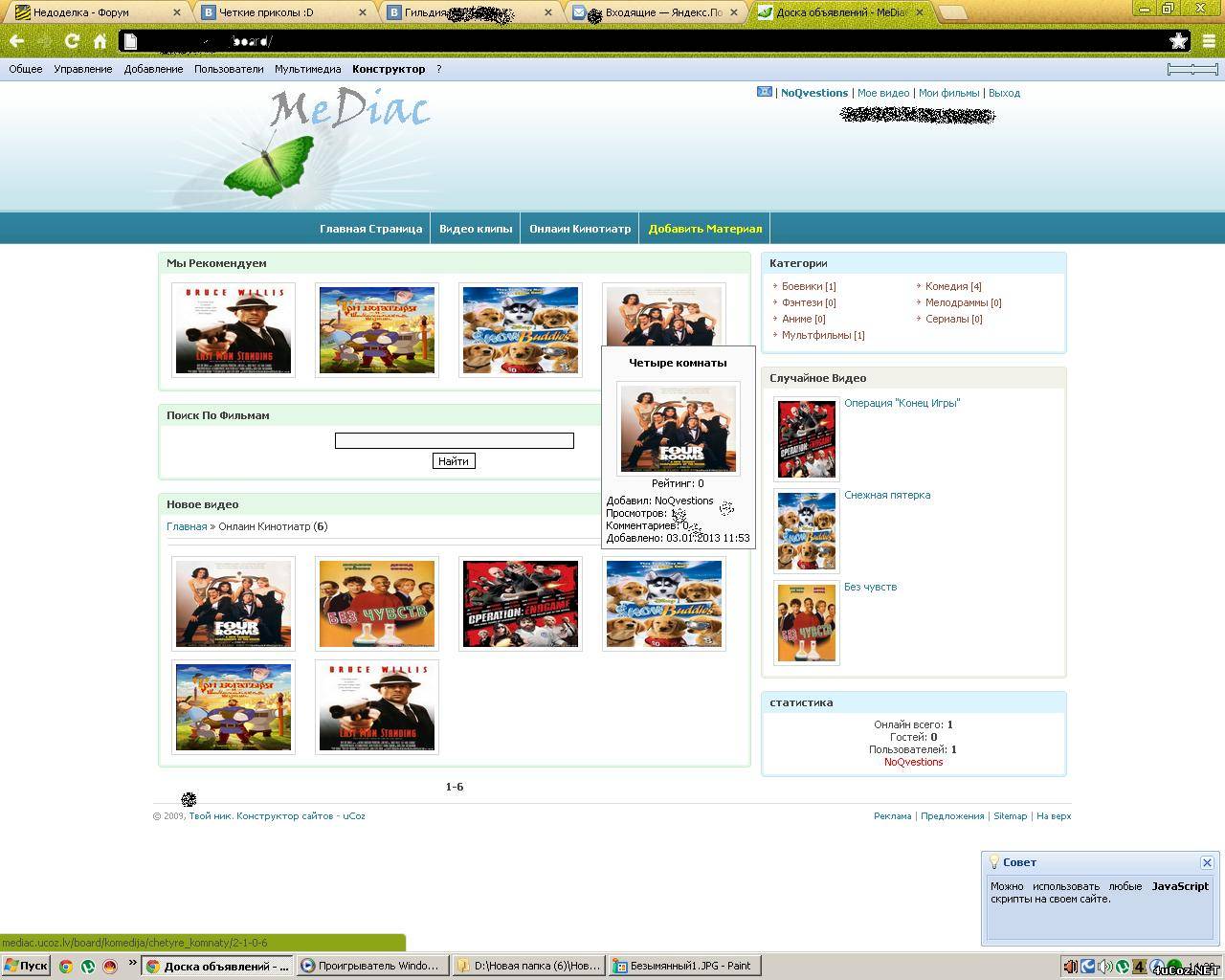Launch Chrome from the quick launch bar
Screen dimensions: 1225x980
(65, 967)
